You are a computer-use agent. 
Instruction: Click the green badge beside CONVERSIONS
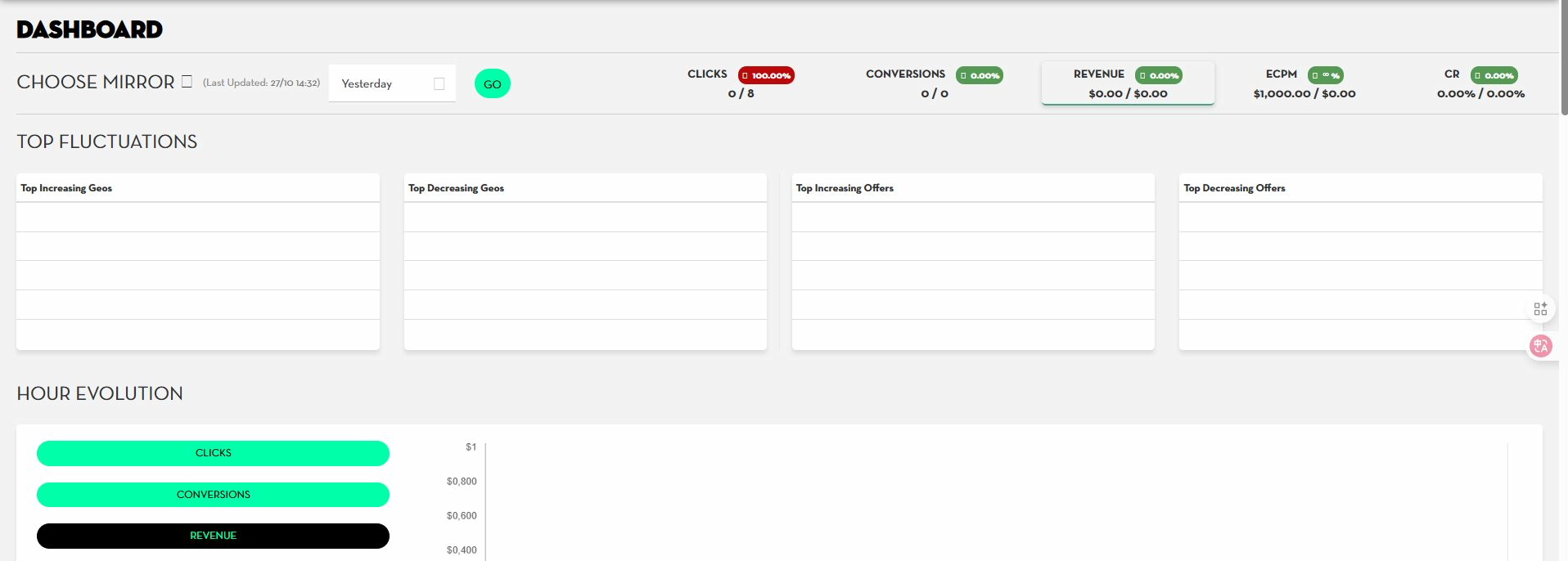(x=979, y=75)
